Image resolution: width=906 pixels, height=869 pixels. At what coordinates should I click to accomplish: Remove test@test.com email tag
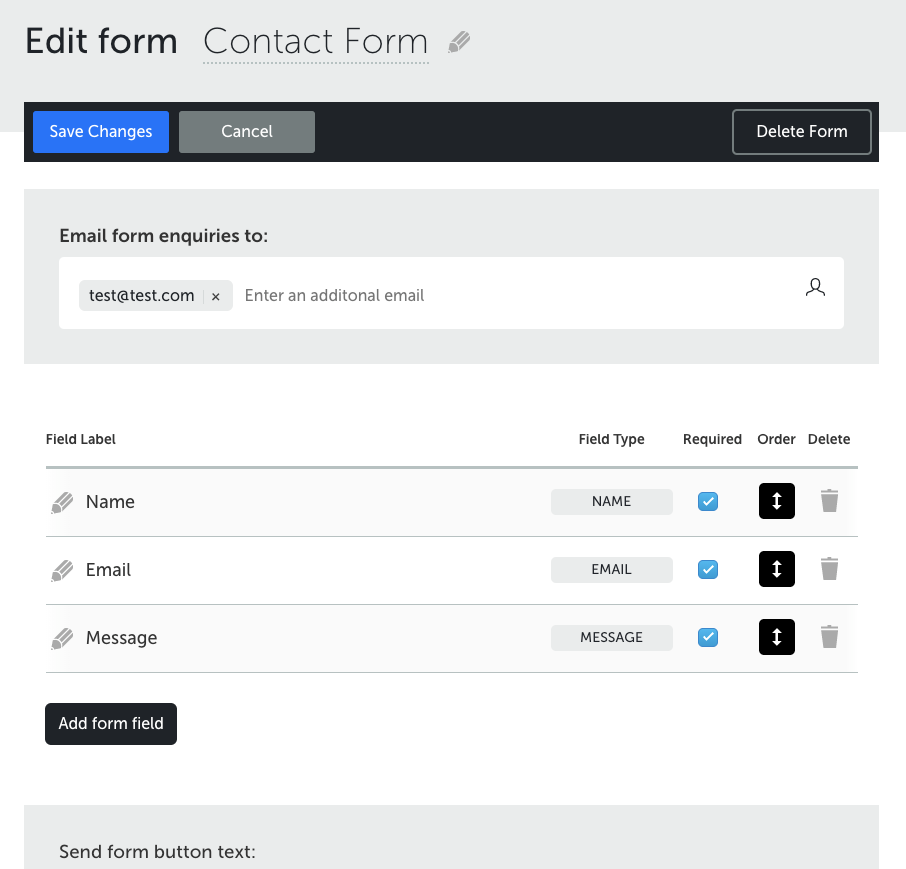[x=216, y=296]
